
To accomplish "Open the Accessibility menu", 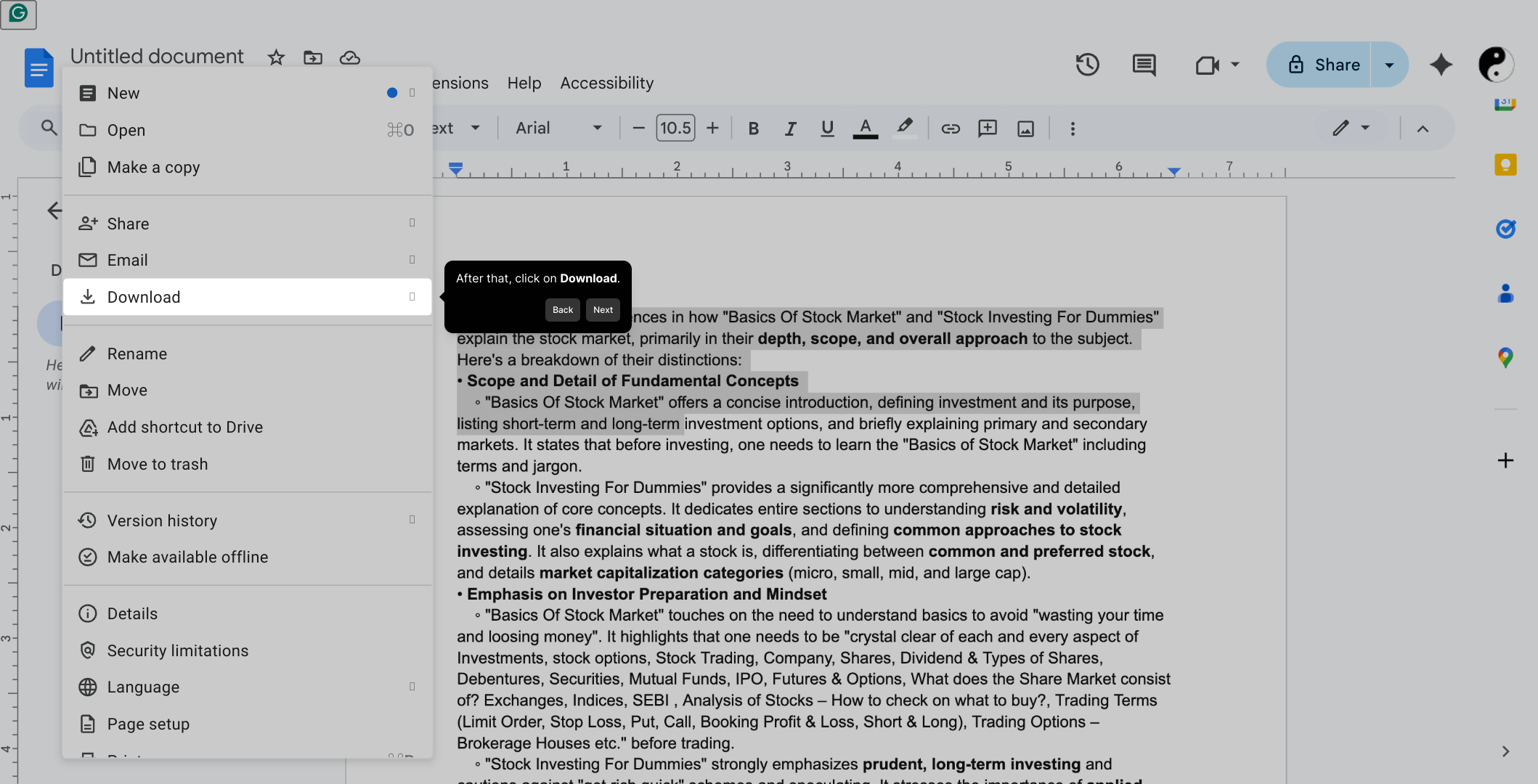I will coord(606,83).
